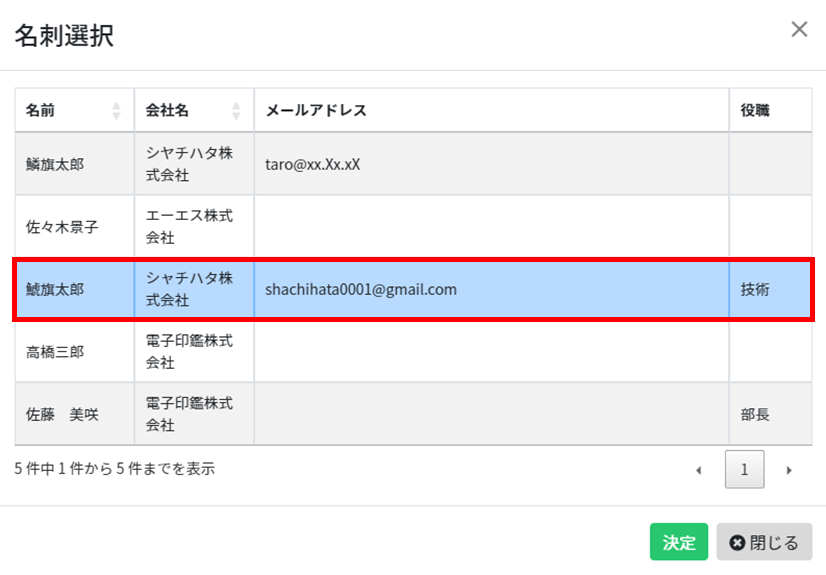The image size is (826, 575).
Task: Click 電子印鑑株式会社 cell in 佐藤 美咲 row
Action: [x=194, y=414]
